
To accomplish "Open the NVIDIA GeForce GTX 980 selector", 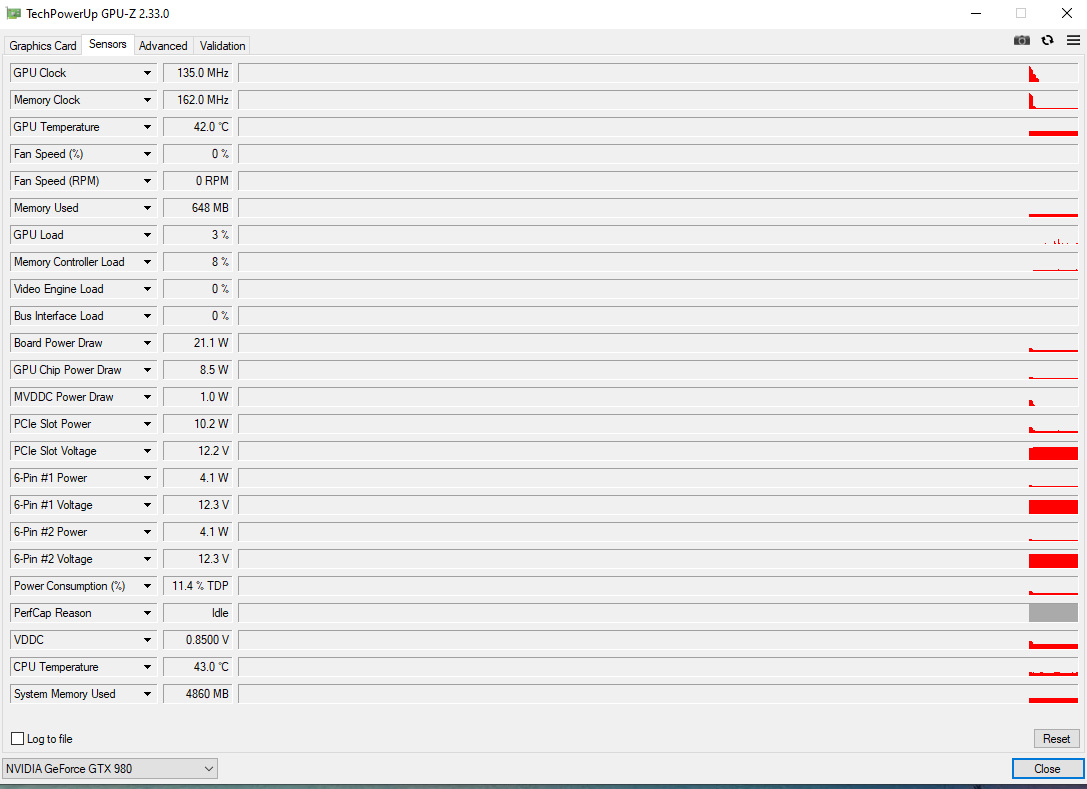I will (x=110, y=768).
